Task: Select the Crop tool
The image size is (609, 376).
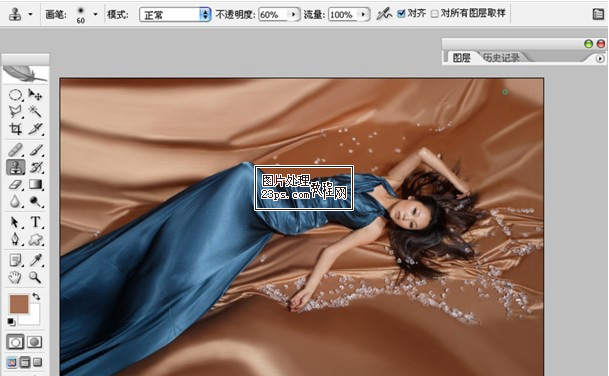Action: (x=16, y=129)
